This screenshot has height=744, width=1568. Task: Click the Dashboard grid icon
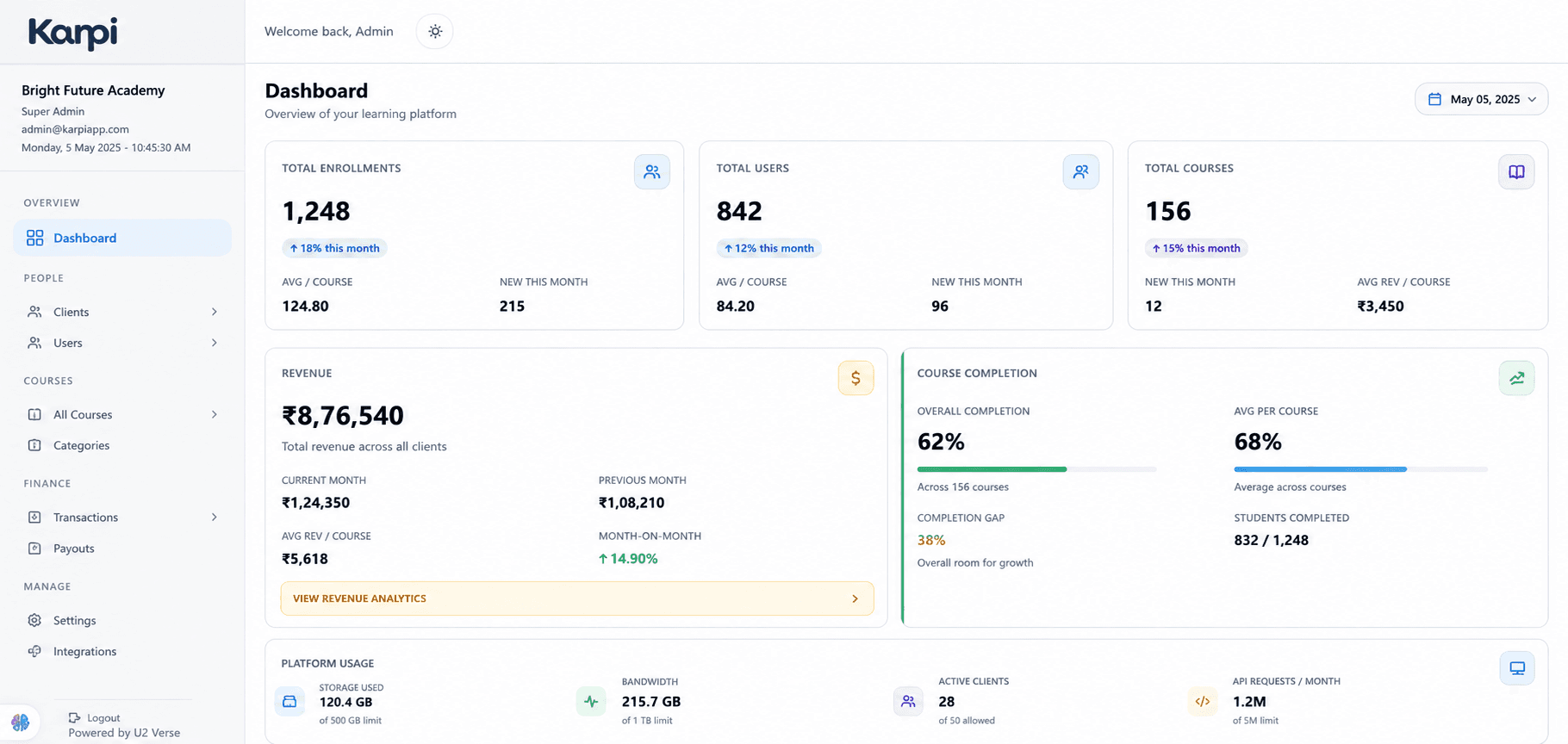coord(34,238)
